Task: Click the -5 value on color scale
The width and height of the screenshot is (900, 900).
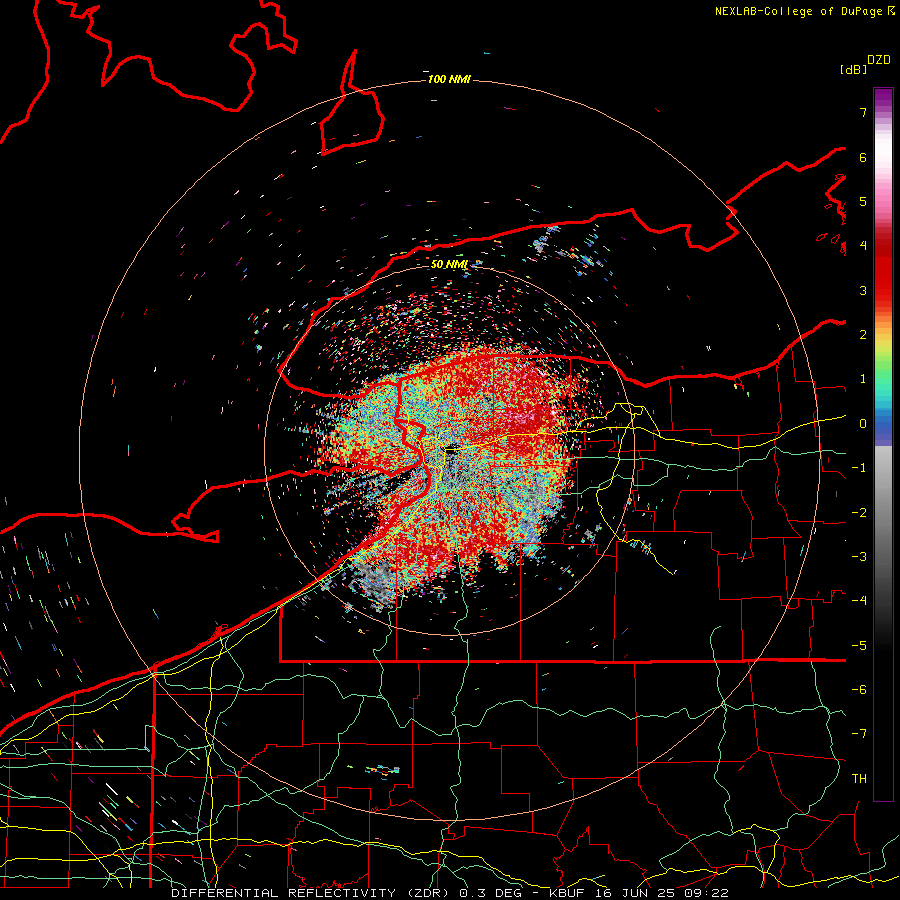Action: [x=859, y=646]
